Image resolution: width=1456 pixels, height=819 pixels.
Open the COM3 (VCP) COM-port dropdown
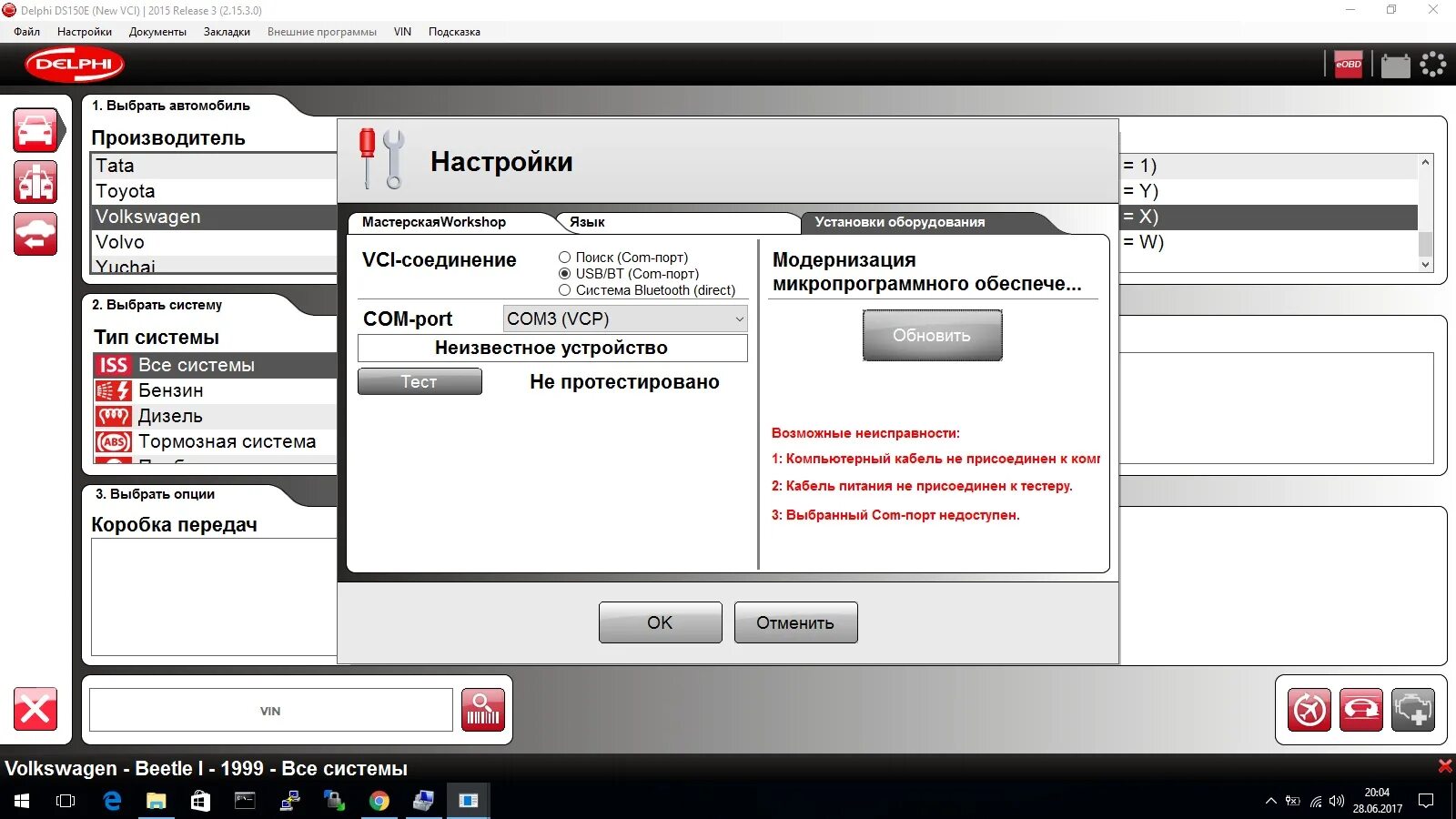pyautogui.click(x=625, y=318)
